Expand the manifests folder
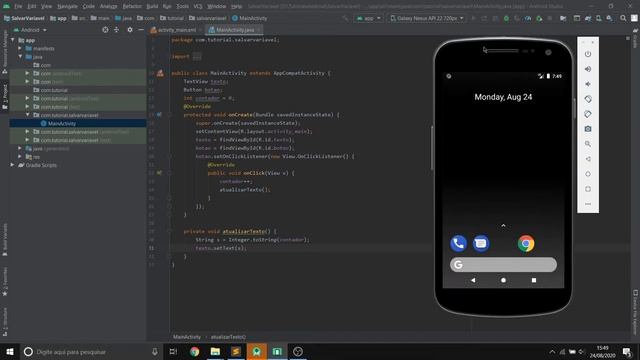The width and height of the screenshot is (640, 360). 20,49
